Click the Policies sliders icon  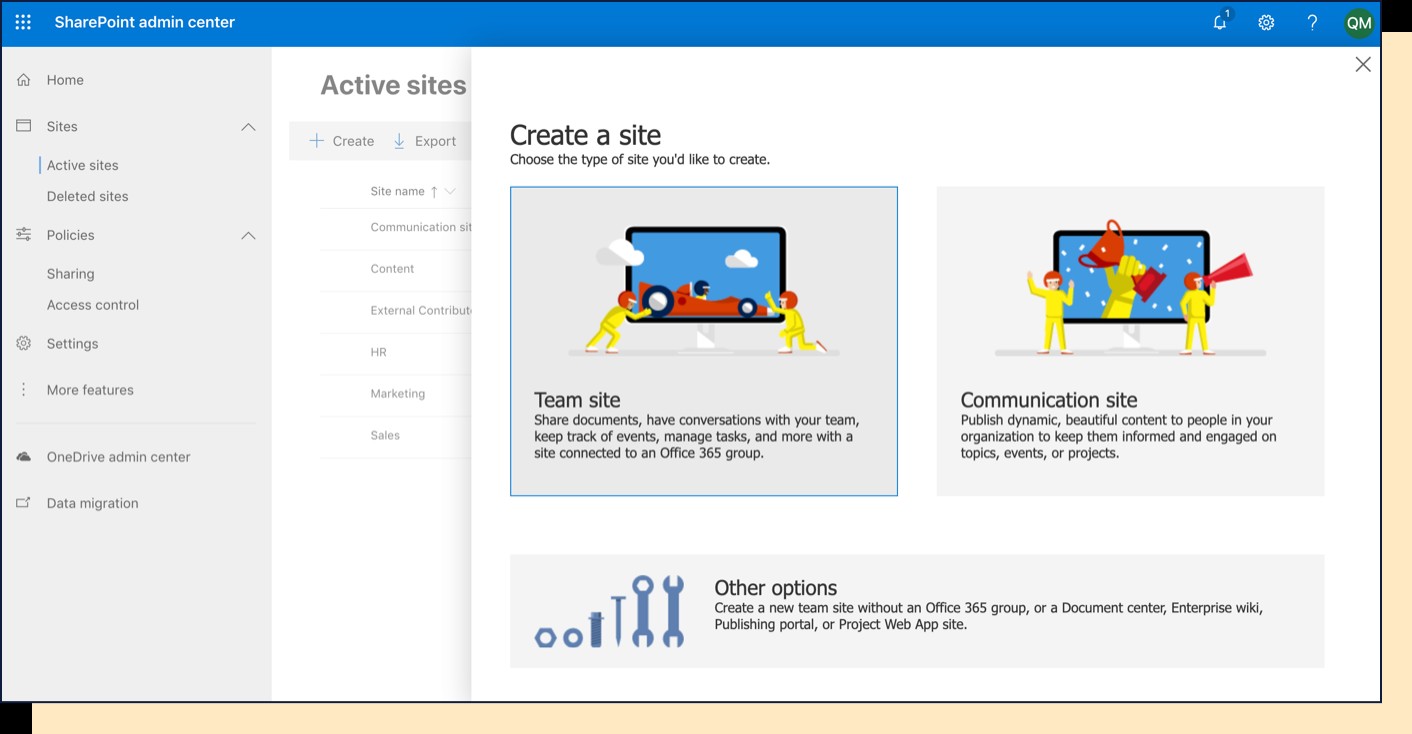(24, 235)
